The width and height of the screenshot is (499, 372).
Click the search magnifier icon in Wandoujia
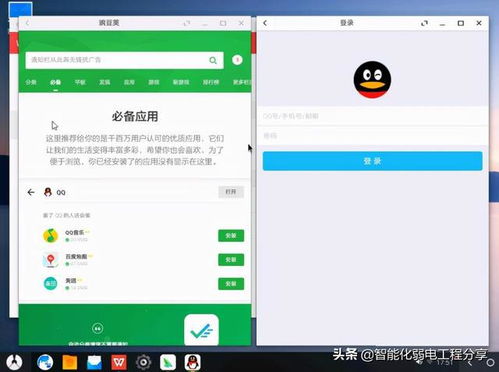click(x=213, y=60)
